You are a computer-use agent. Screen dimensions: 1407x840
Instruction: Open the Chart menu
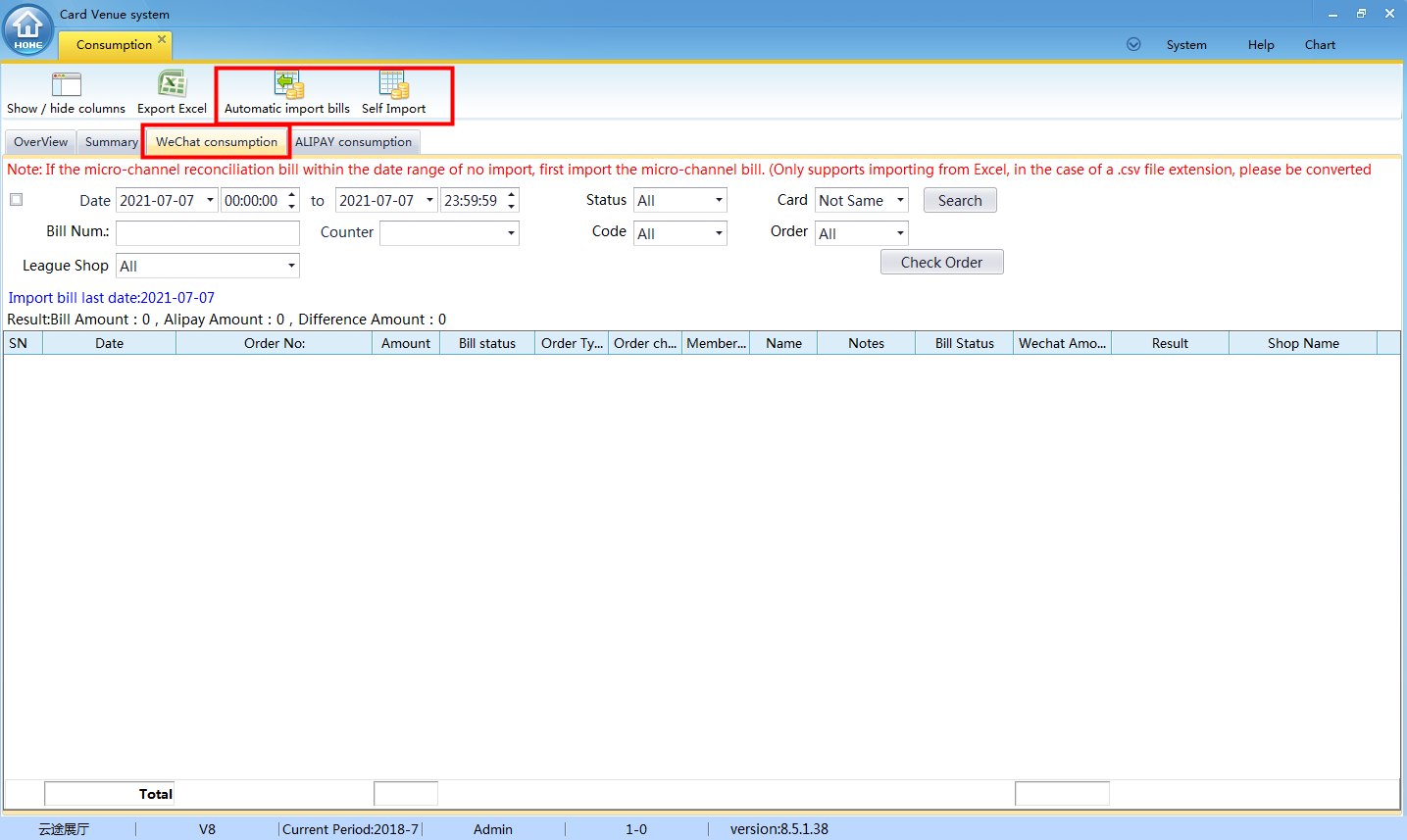[x=1320, y=45]
